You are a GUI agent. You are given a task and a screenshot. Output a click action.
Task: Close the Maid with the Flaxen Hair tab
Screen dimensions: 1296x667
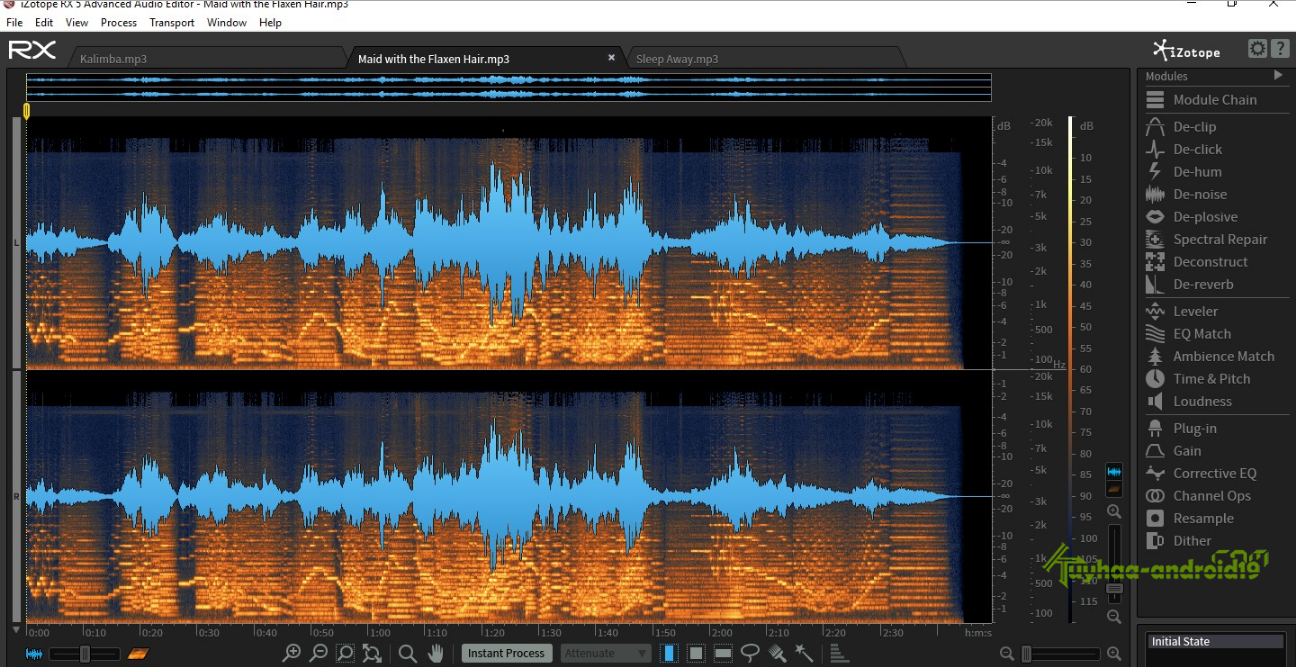pyautogui.click(x=612, y=58)
